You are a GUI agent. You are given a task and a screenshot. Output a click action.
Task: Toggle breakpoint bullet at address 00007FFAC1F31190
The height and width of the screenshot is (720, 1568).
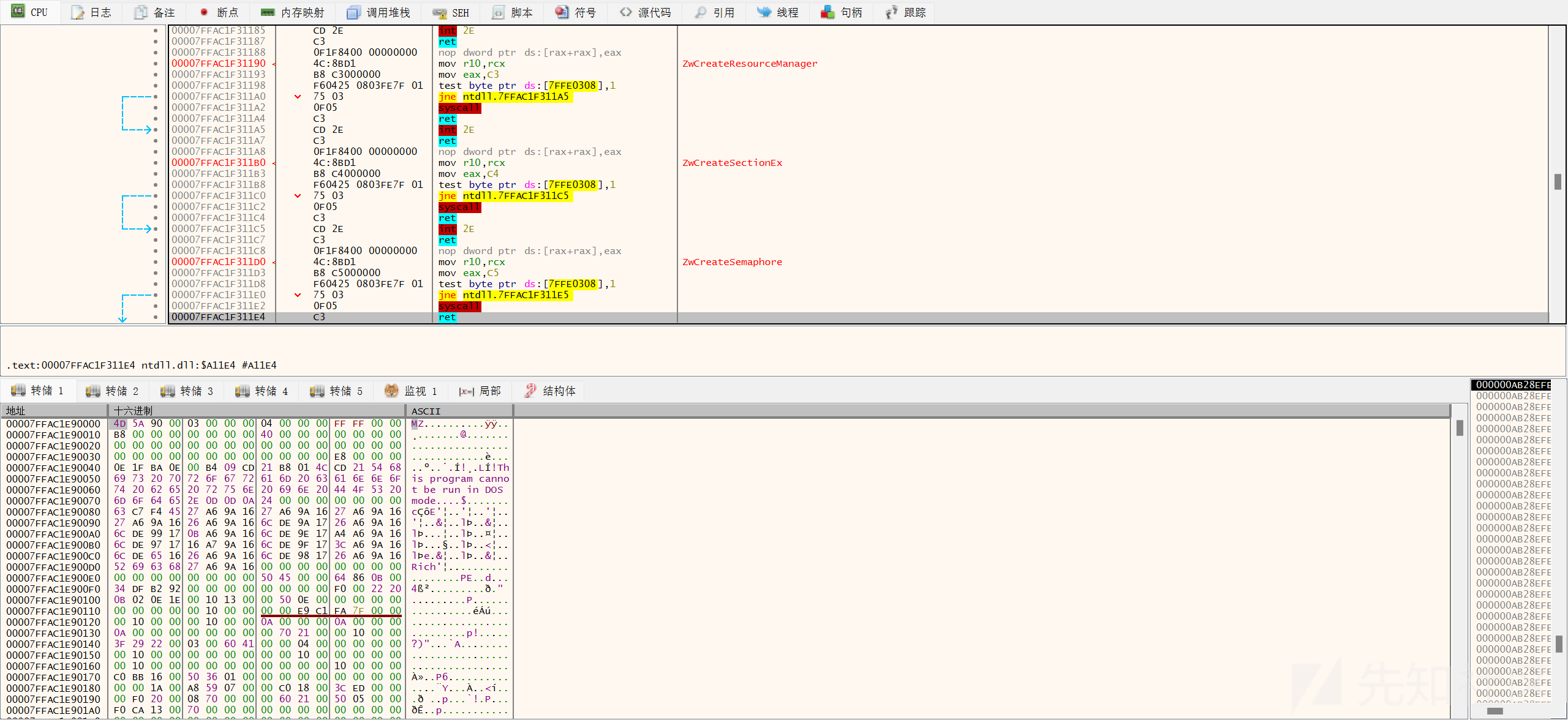tap(156, 64)
